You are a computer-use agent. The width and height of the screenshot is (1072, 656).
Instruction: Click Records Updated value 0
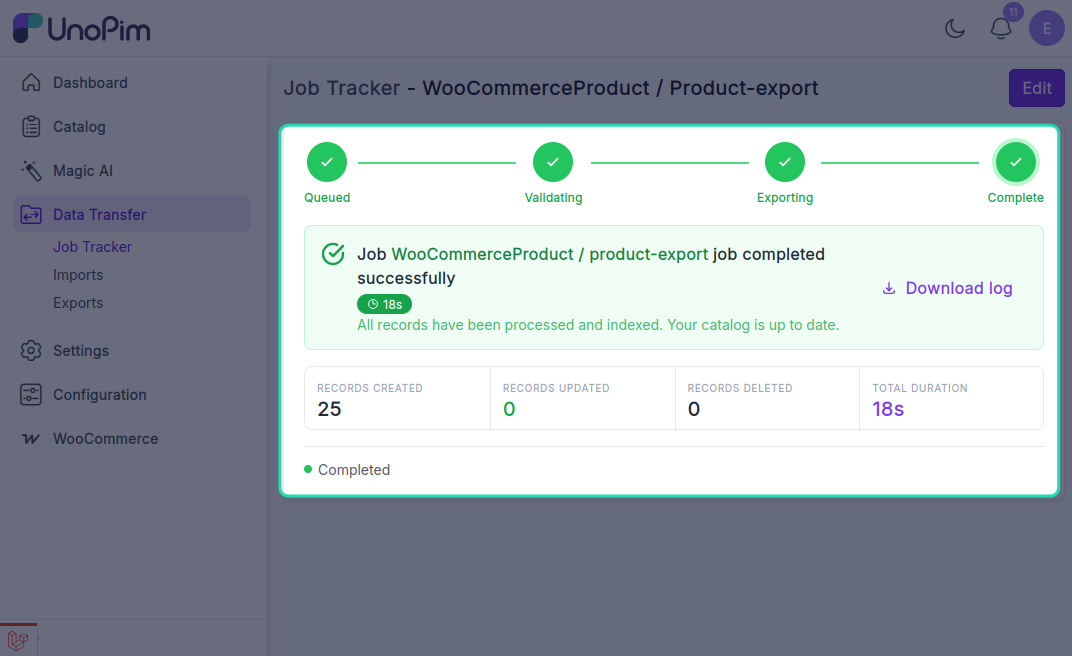point(509,409)
